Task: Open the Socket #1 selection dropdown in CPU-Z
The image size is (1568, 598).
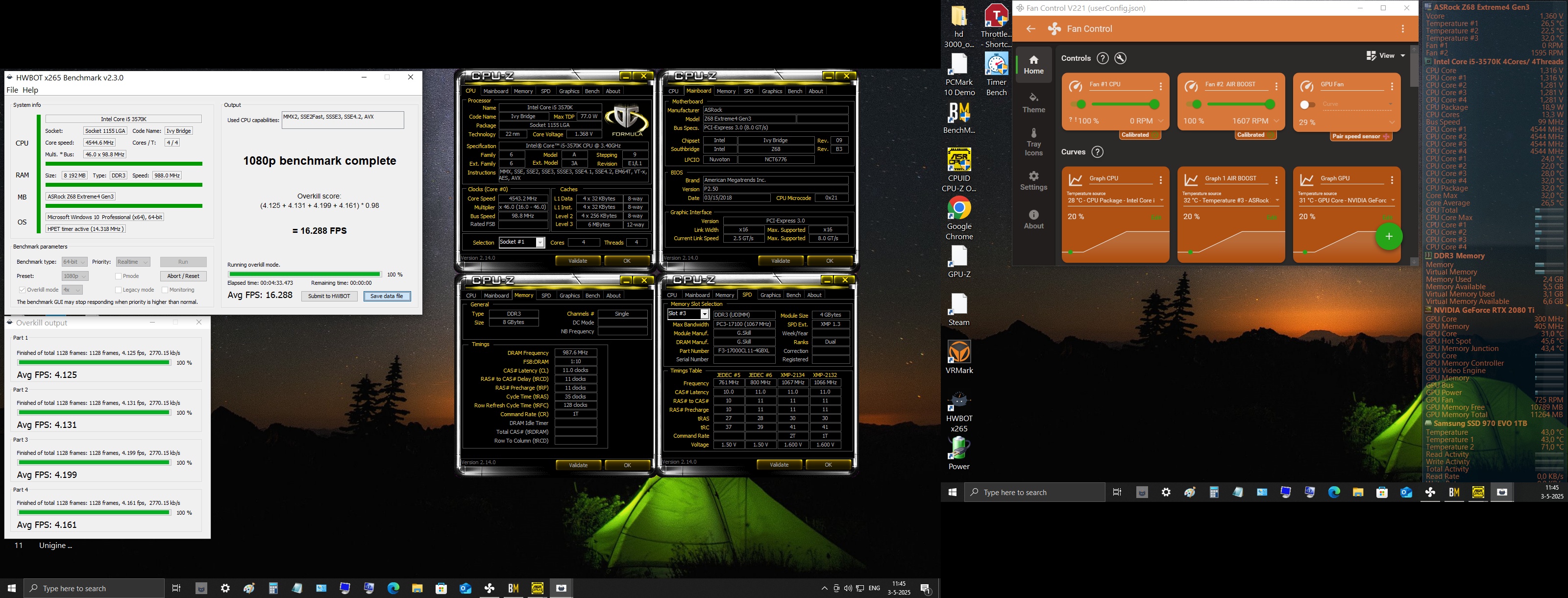Action: click(522, 242)
